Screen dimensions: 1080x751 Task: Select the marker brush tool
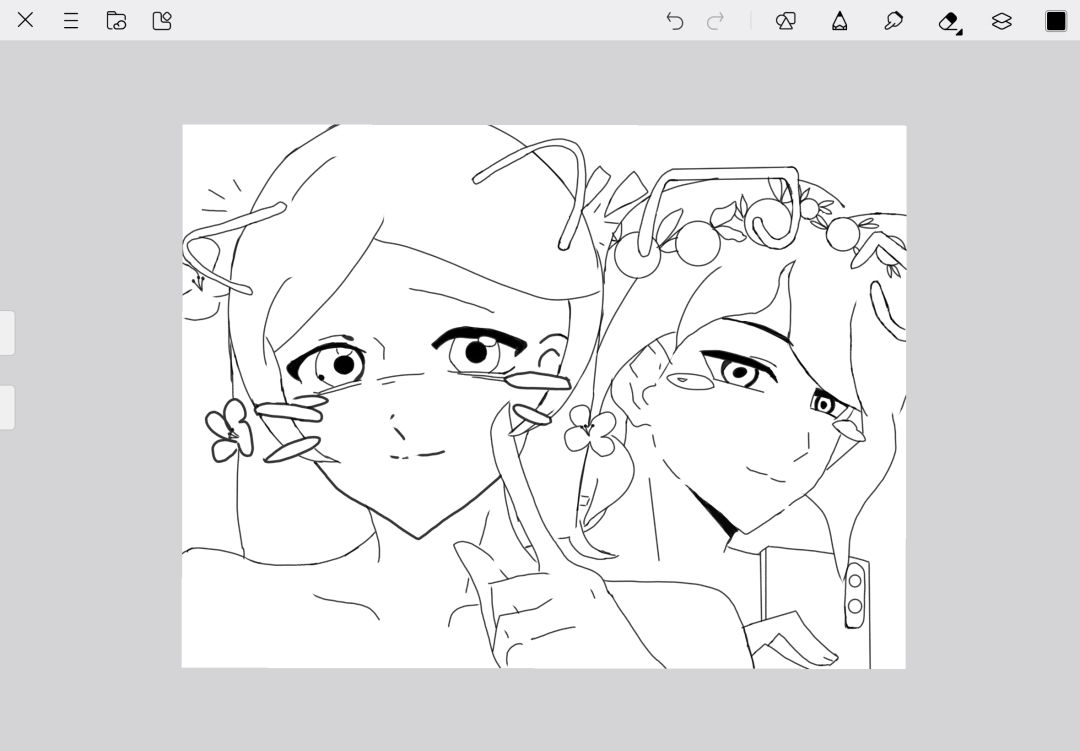pyautogui.click(x=893, y=21)
